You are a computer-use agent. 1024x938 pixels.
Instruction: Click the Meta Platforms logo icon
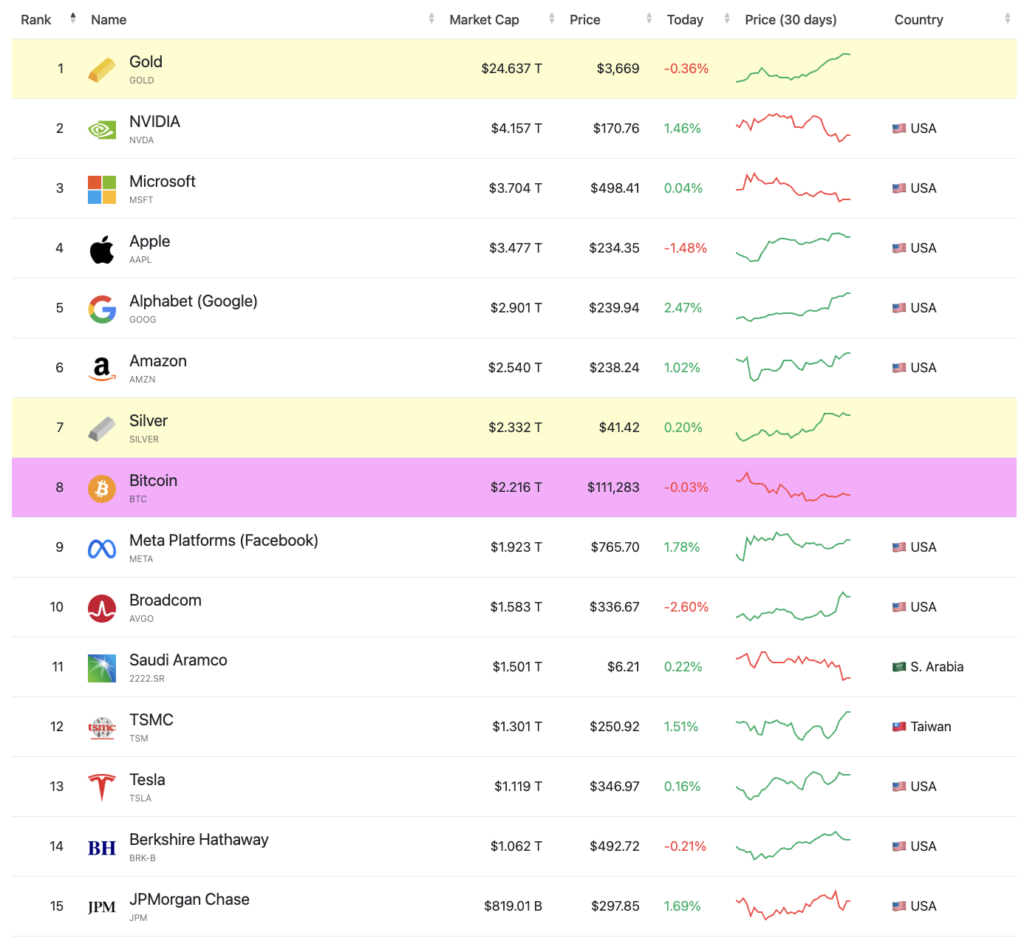click(102, 548)
